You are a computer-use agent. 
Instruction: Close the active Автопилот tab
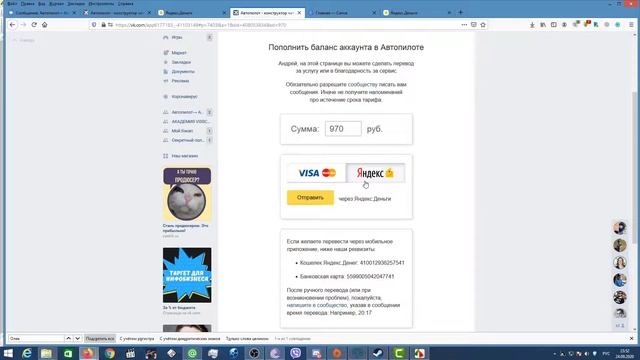click(x=299, y=13)
